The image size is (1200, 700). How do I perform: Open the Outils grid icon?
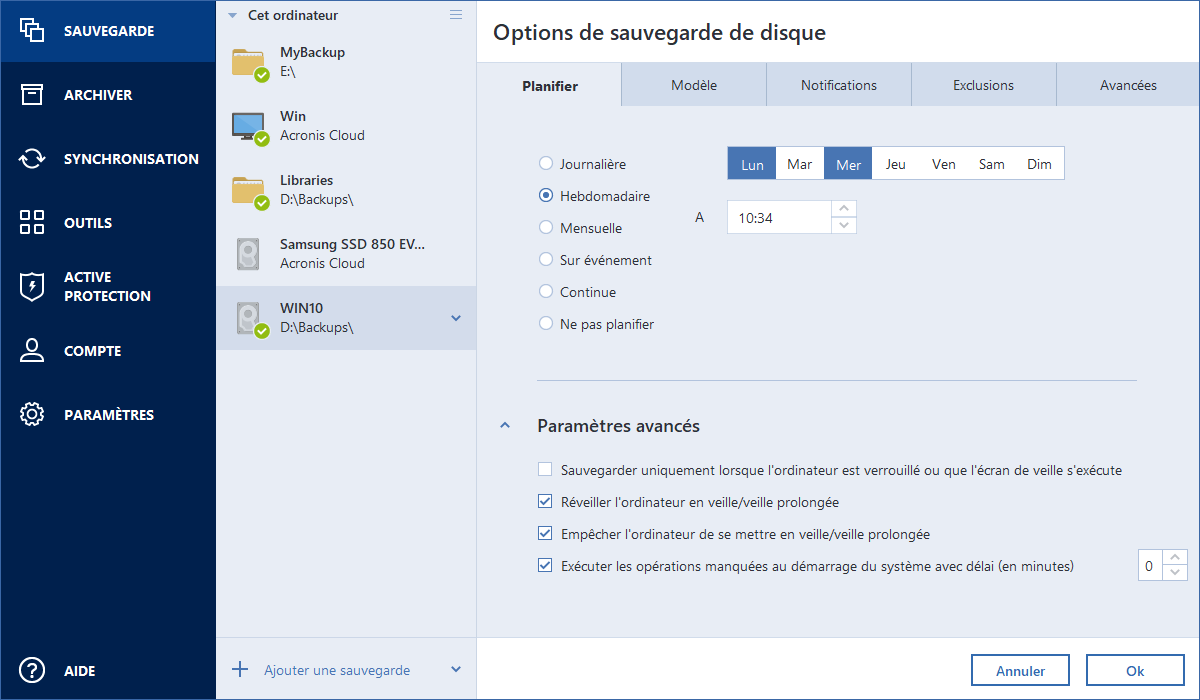(32, 223)
